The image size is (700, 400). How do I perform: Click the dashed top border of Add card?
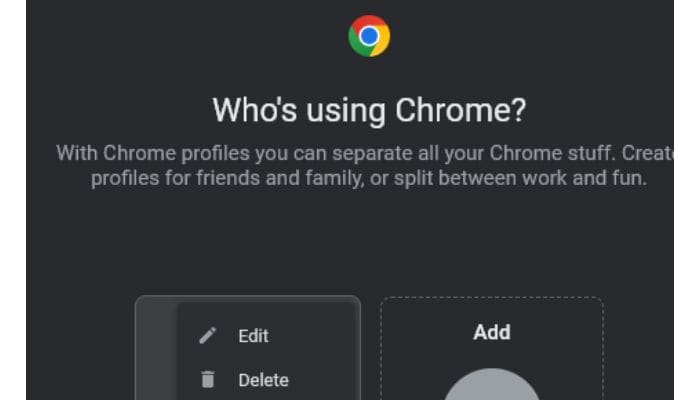[492, 297]
